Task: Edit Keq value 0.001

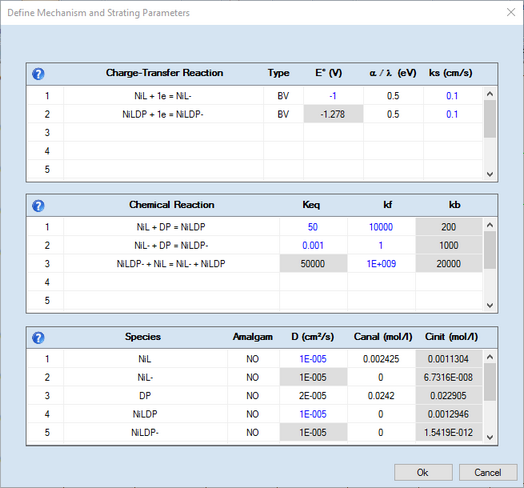Action: pyautogui.click(x=313, y=245)
